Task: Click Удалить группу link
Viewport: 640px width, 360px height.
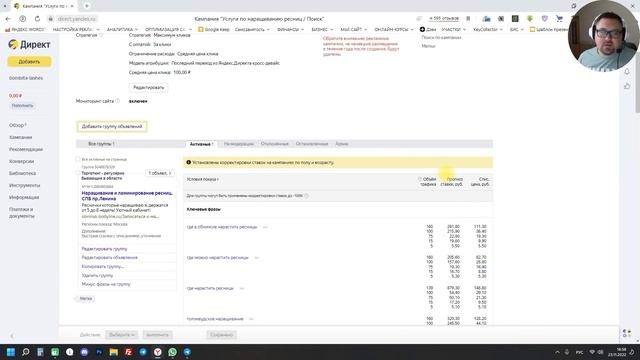Action: (x=97, y=276)
